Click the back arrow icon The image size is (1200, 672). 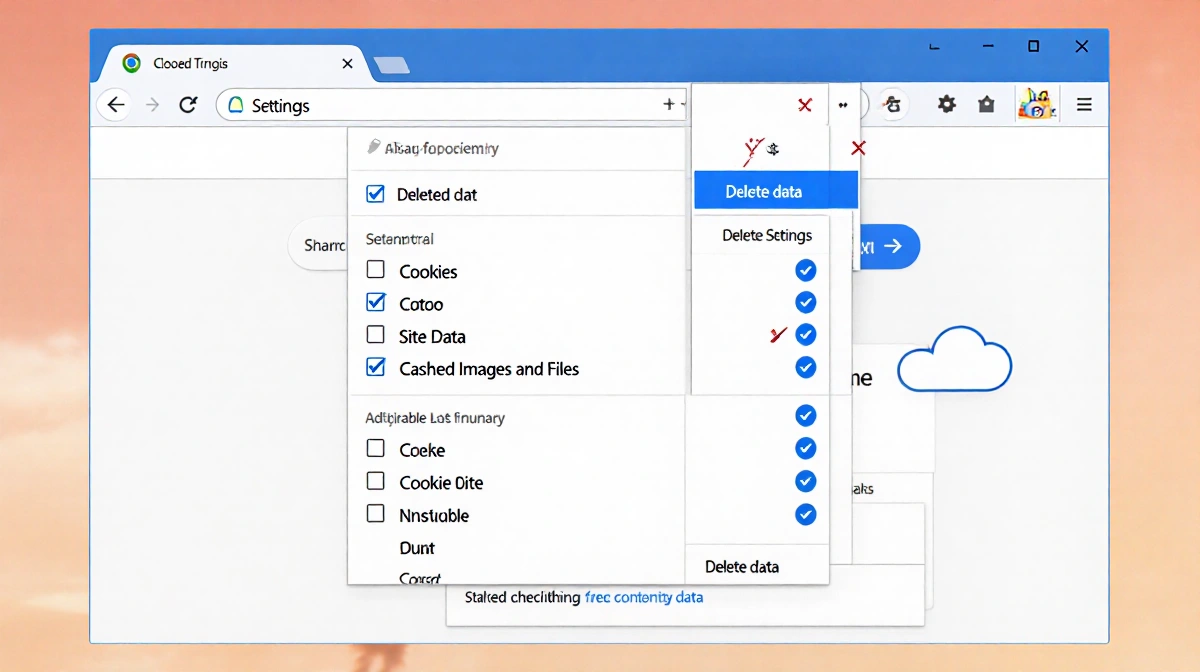[x=115, y=104]
